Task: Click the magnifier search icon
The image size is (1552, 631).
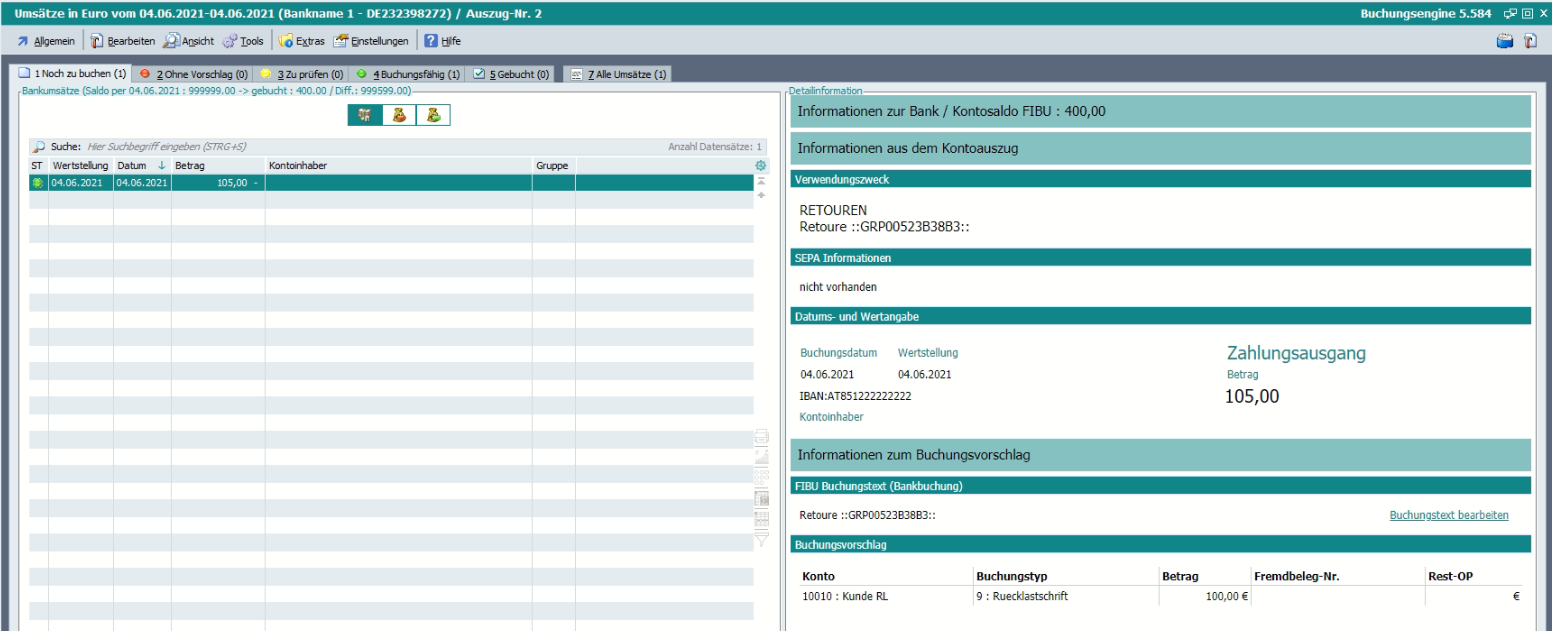Action: pos(38,146)
